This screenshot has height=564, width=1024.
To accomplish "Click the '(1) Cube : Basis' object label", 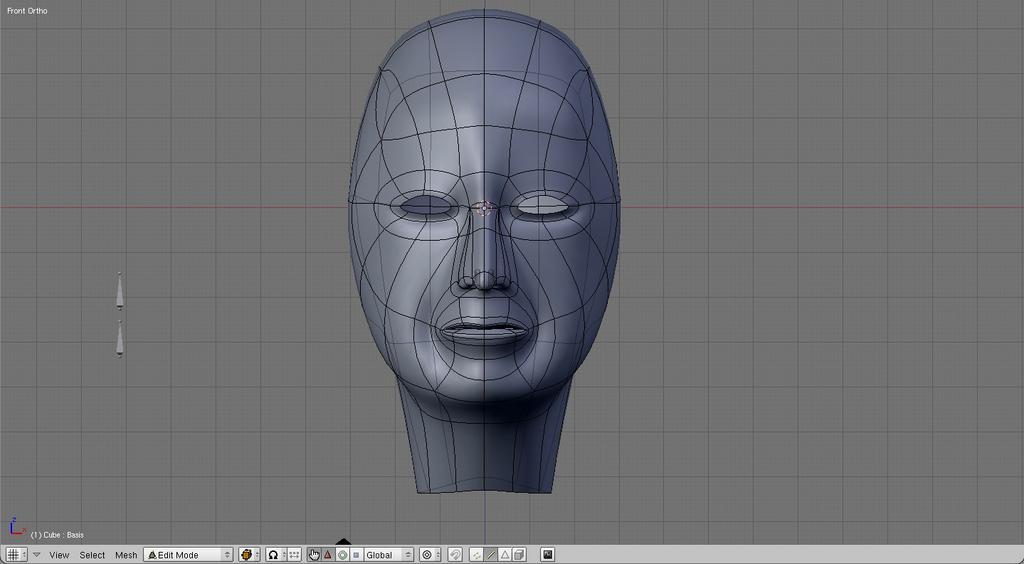I will pos(57,535).
